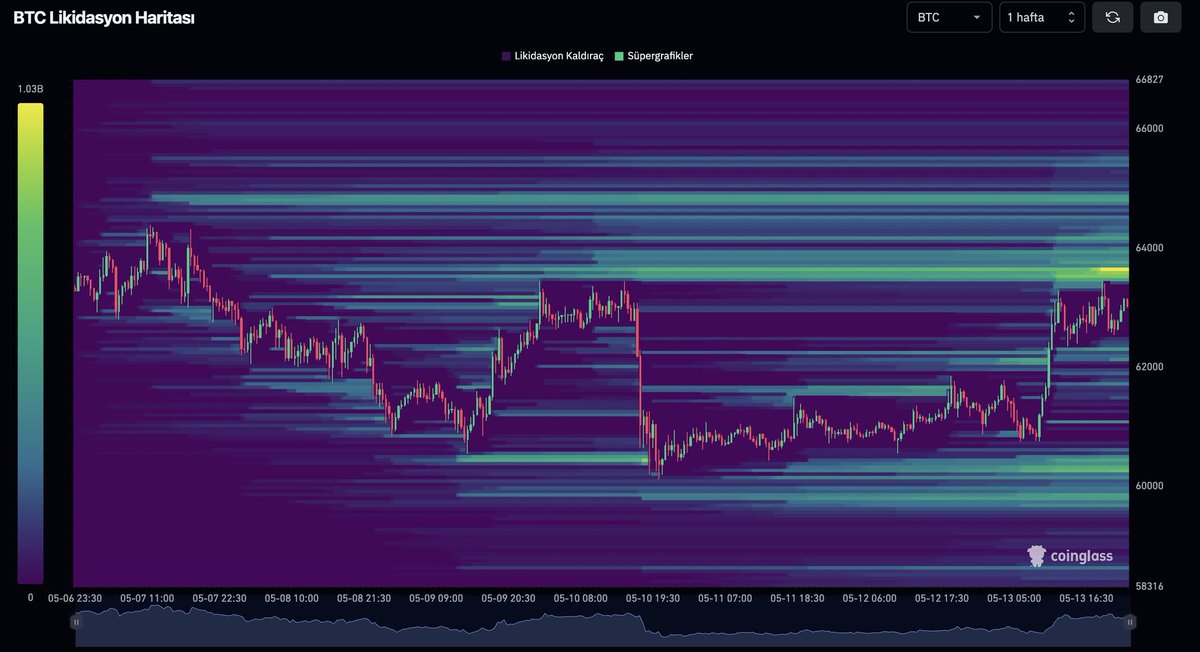Click the 05-11 18:30 time label
The width and height of the screenshot is (1200, 652).
pos(797,598)
